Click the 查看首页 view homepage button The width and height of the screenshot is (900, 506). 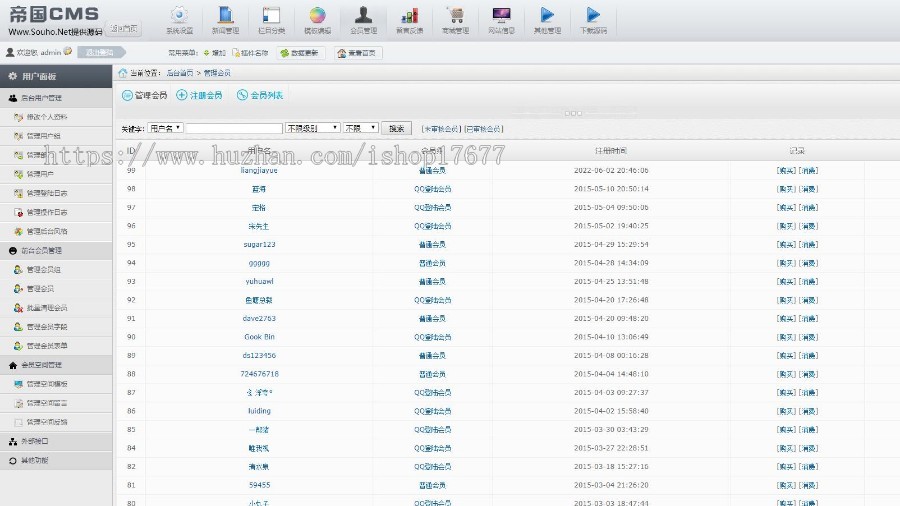point(358,53)
